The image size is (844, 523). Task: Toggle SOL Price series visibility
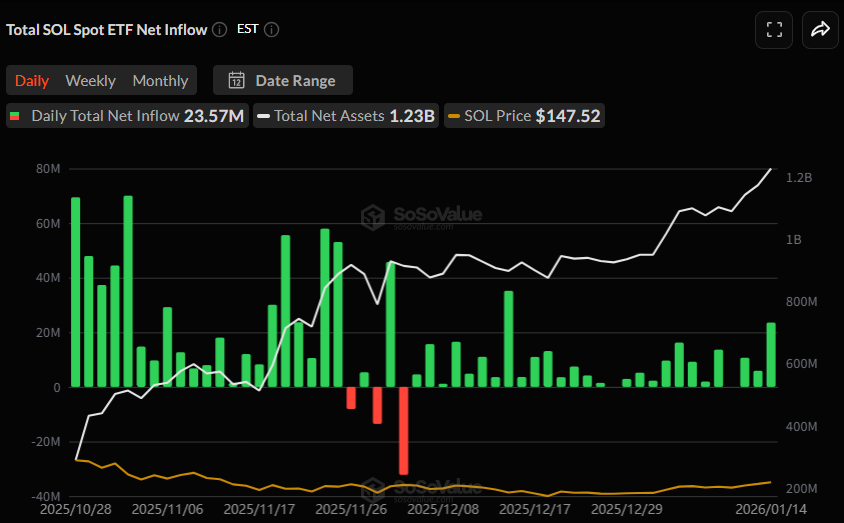pyautogui.click(x=525, y=116)
